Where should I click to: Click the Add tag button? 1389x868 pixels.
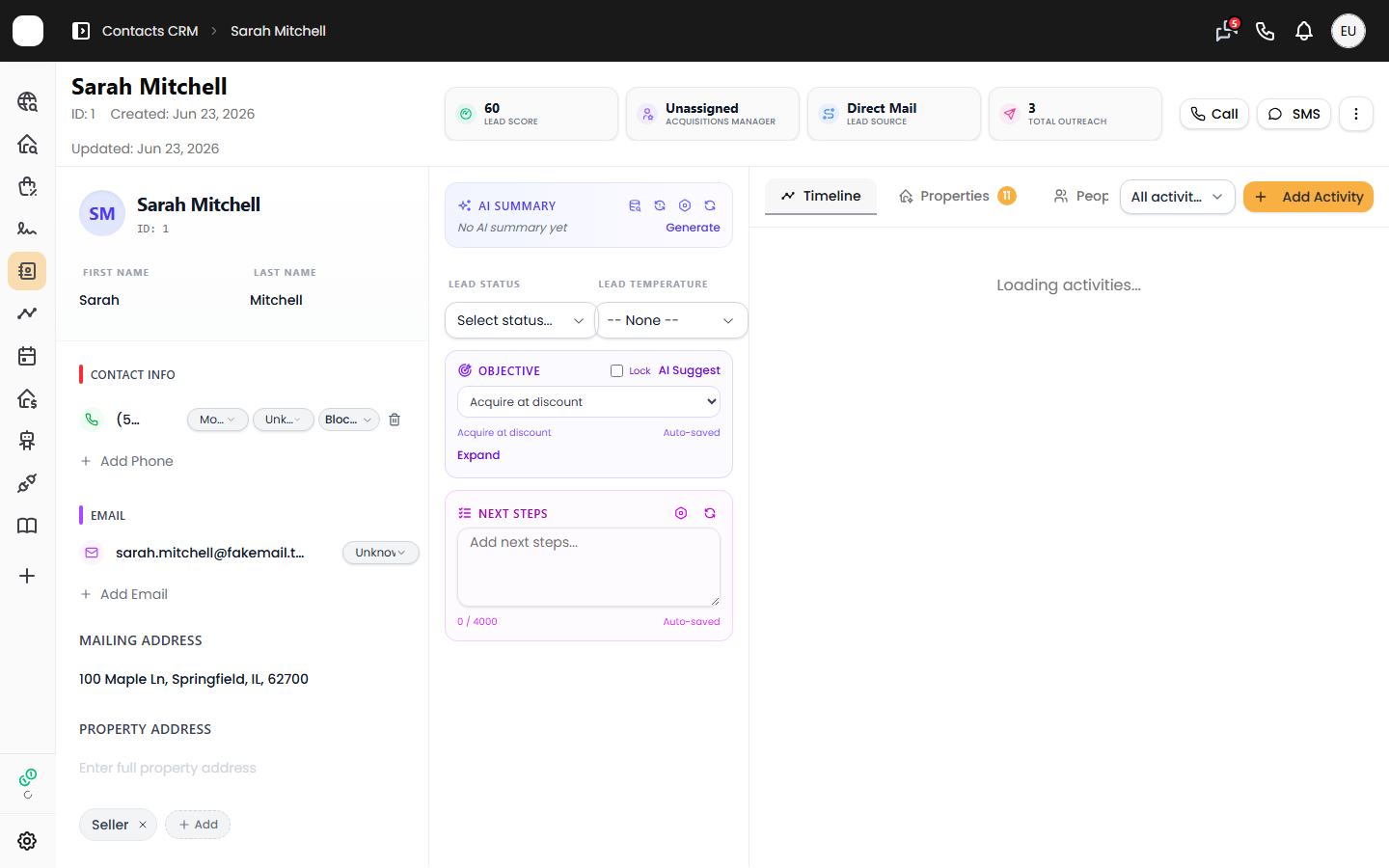[198, 825]
